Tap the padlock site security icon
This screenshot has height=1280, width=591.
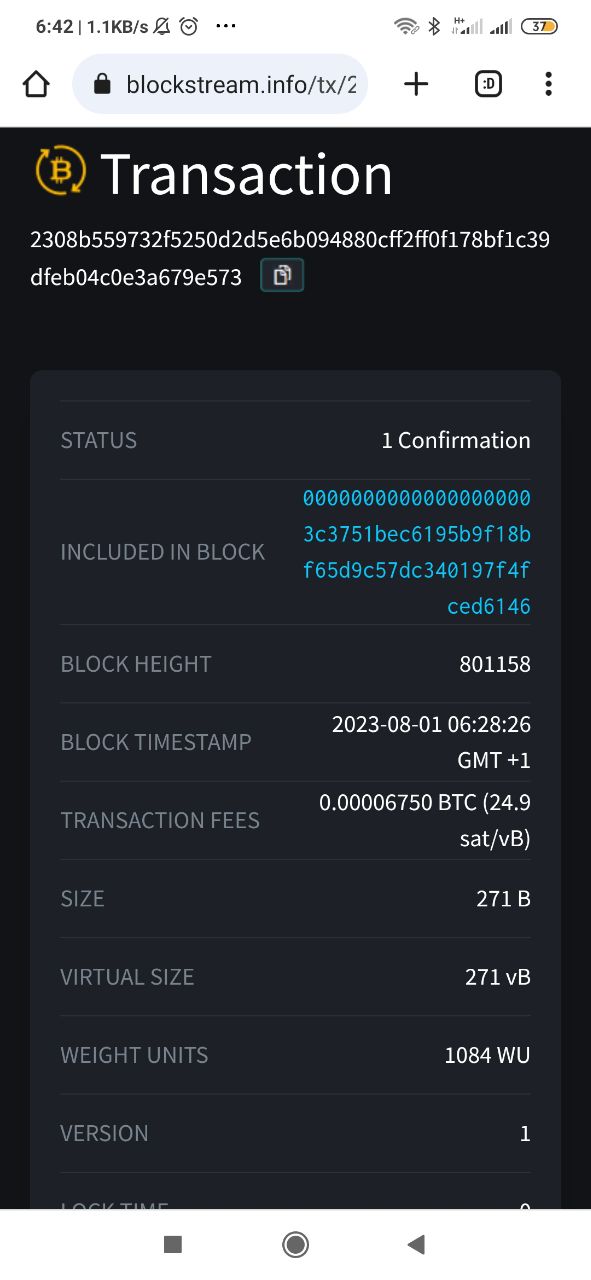101,84
